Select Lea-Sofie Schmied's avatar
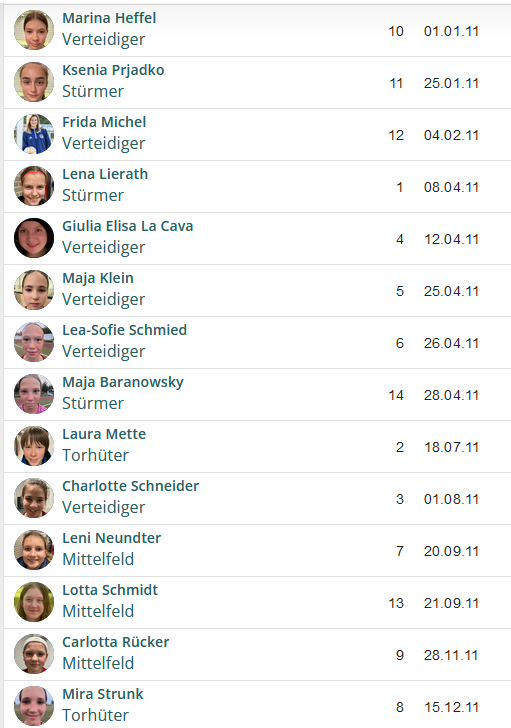Screen dimensions: 511x728 [34, 342]
